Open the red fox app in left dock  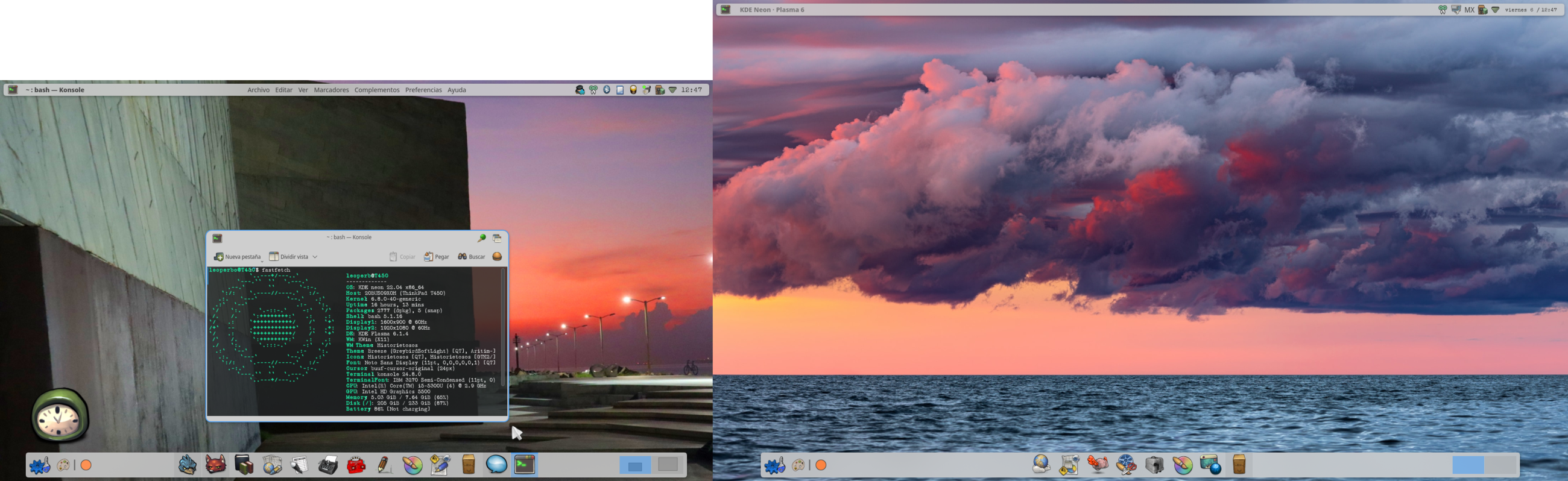(x=215, y=465)
